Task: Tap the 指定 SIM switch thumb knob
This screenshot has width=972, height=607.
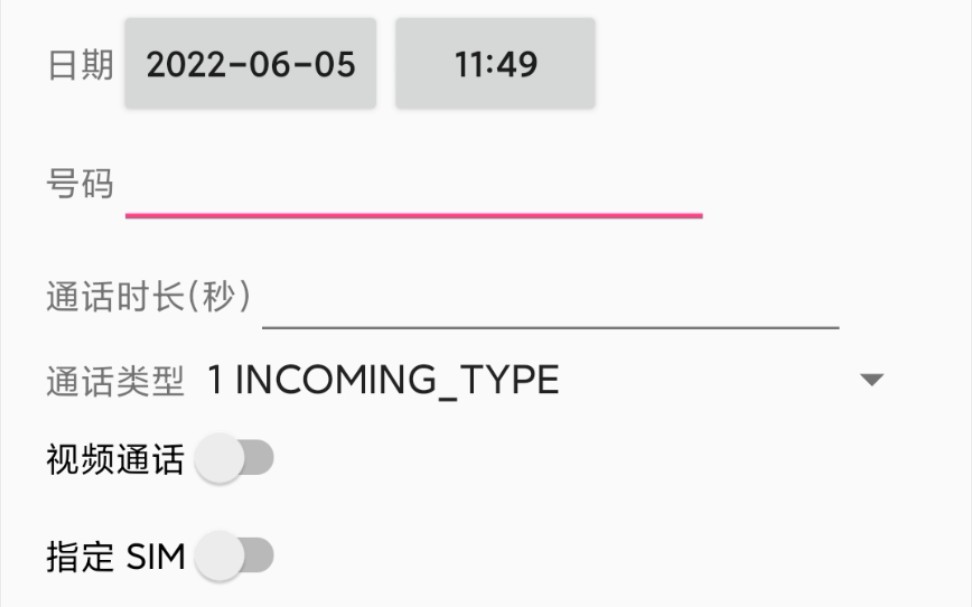Action: pos(219,556)
